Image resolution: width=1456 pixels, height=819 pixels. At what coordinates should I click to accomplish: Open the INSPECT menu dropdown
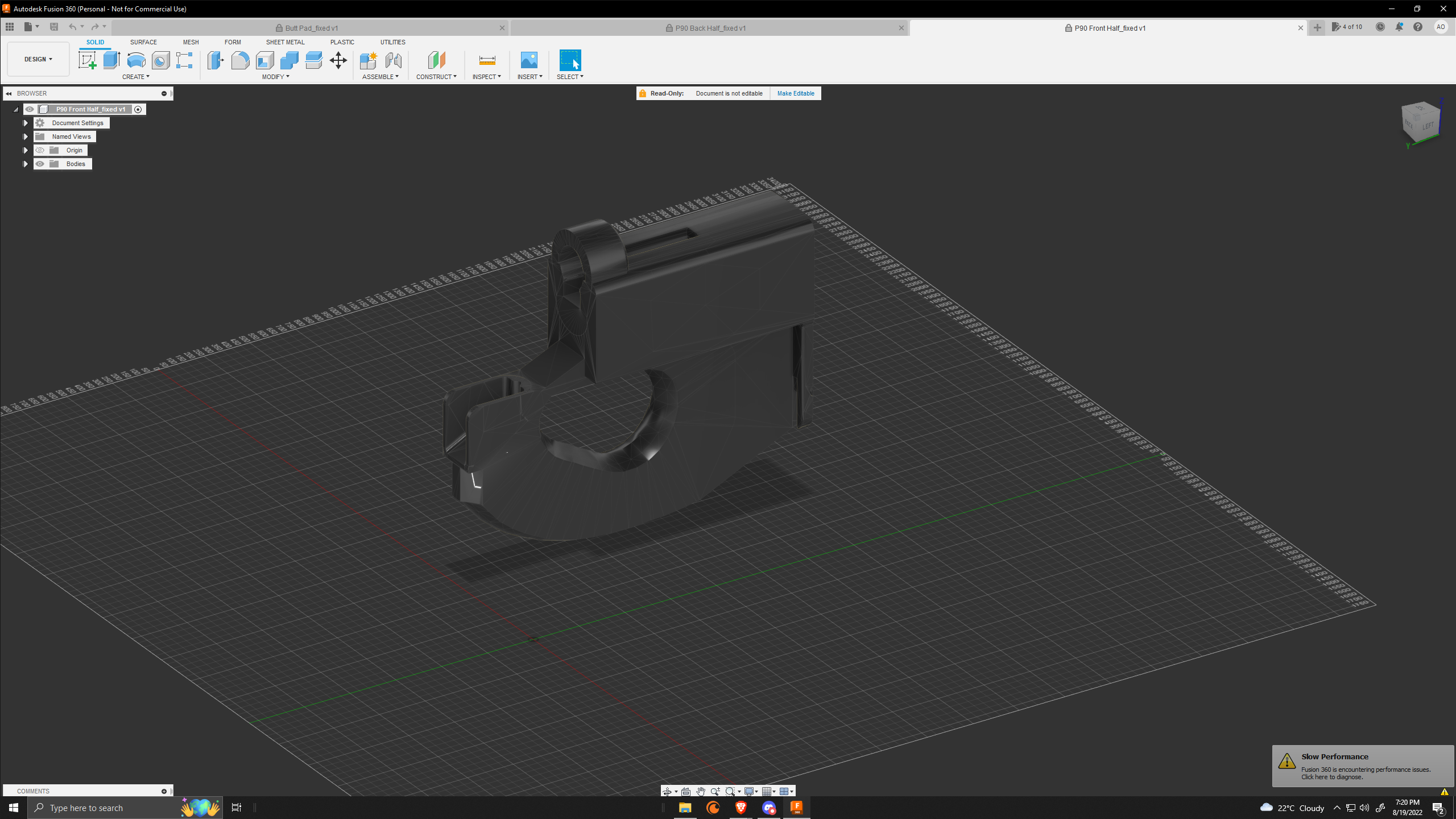pyautogui.click(x=486, y=77)
